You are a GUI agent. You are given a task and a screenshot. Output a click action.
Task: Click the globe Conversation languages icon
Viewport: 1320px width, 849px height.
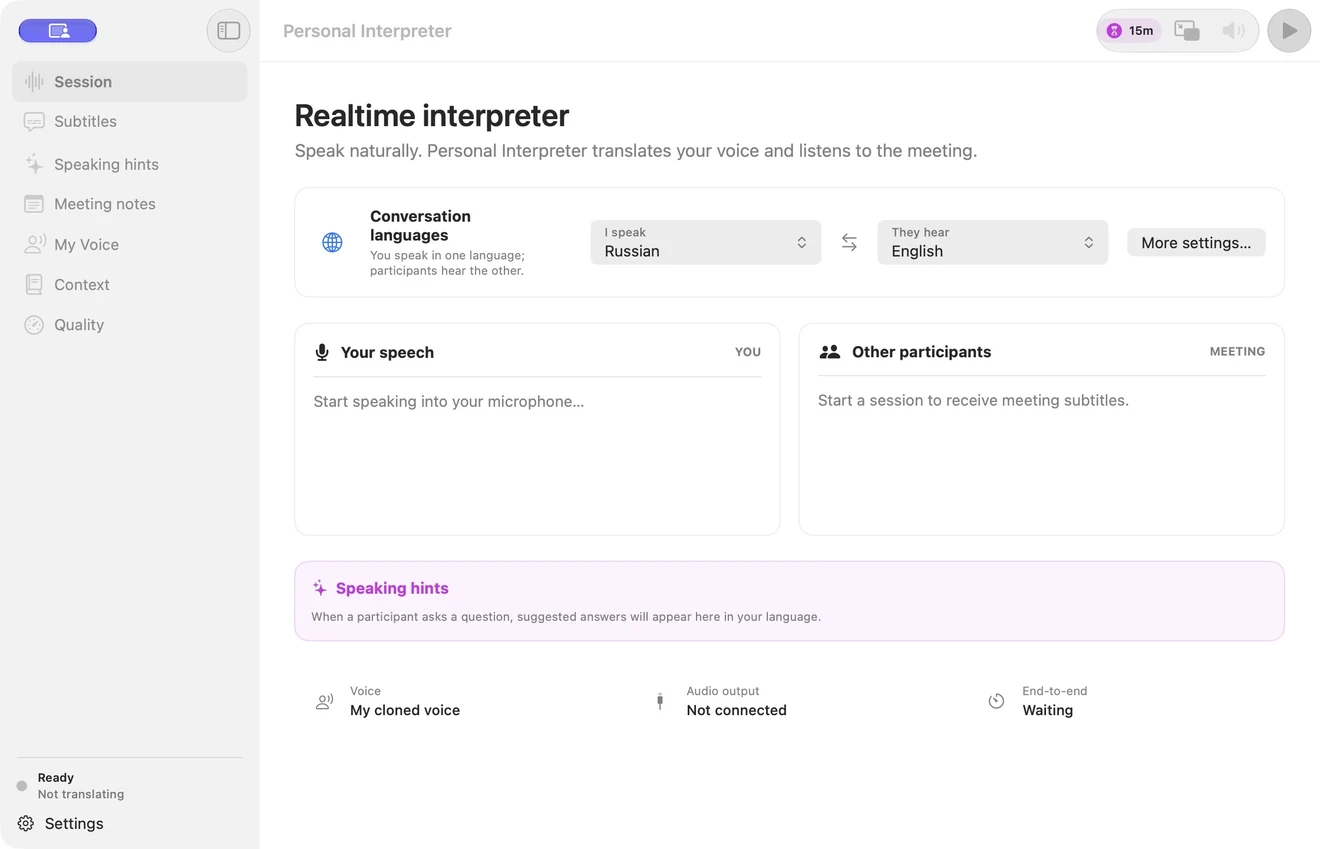pos(332,242)
